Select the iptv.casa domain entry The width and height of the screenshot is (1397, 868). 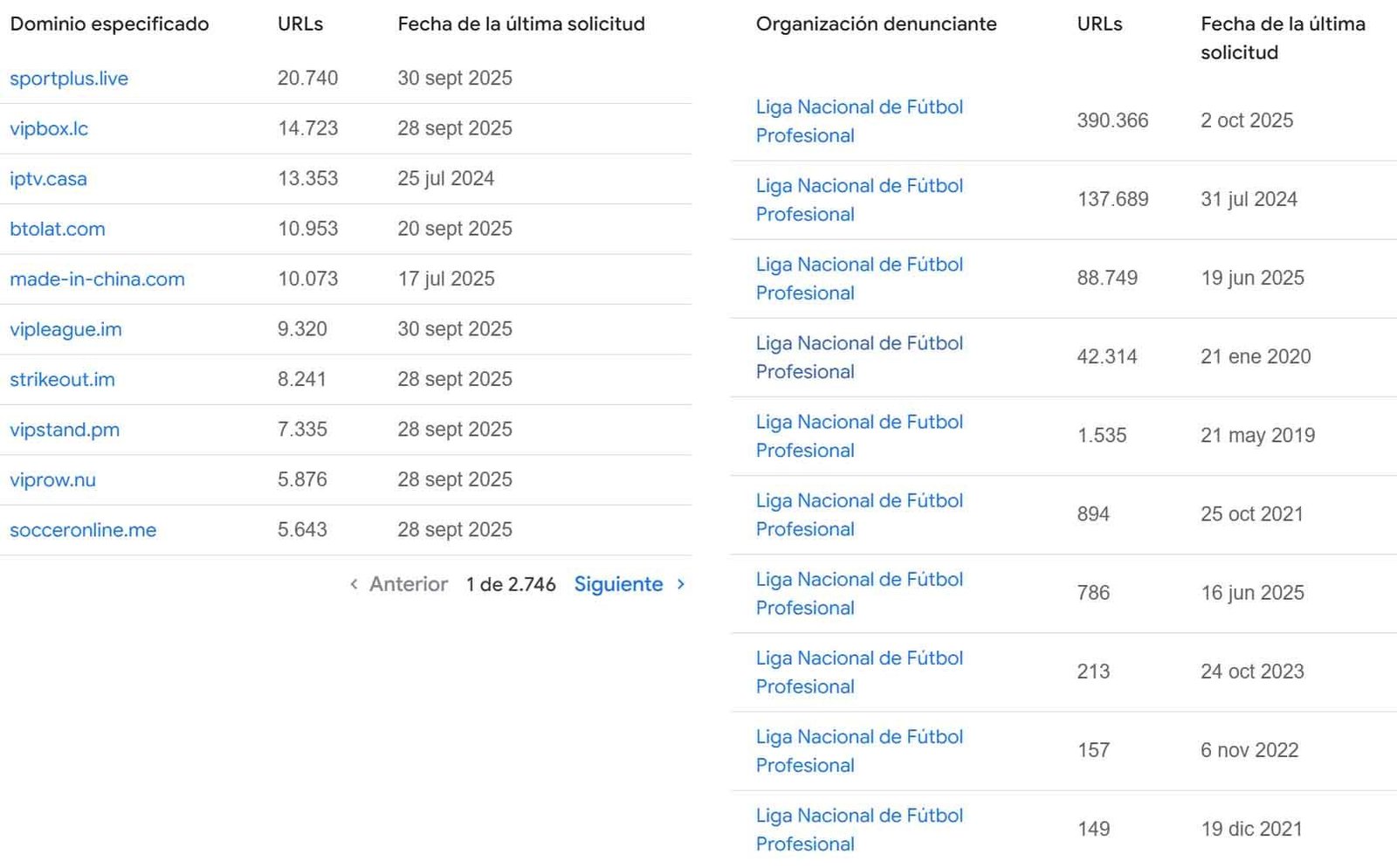pos(48,179)
